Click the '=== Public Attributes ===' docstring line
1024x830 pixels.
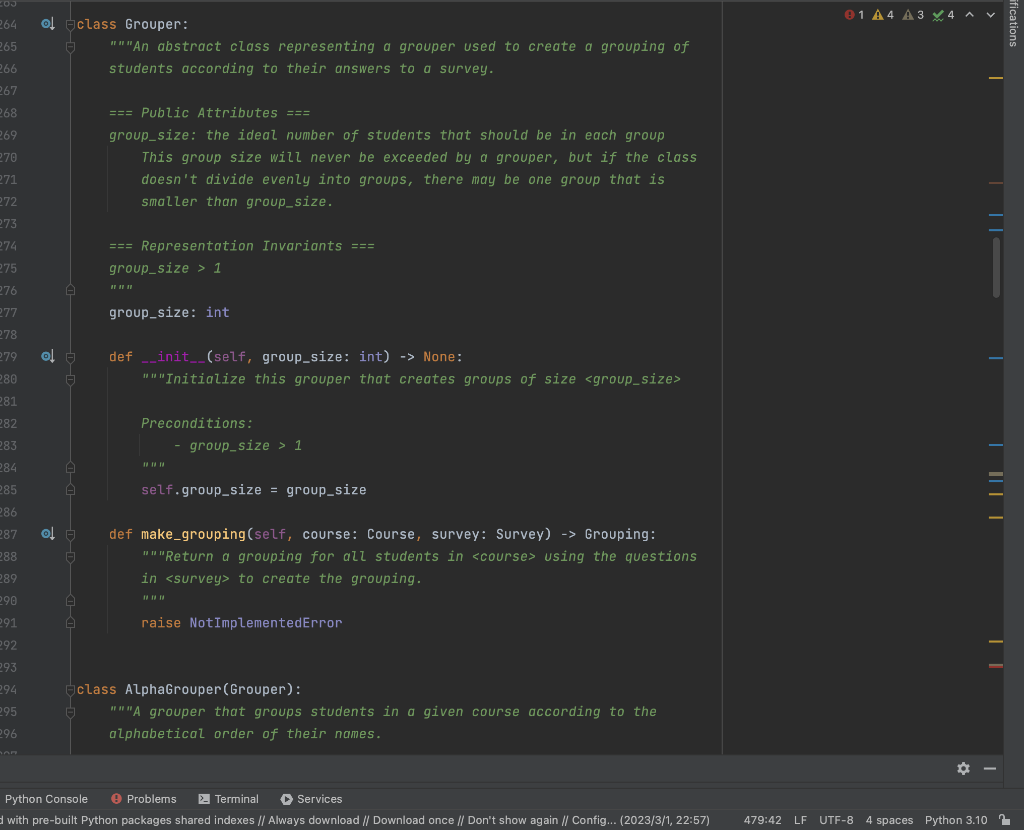tap(209, 113)
